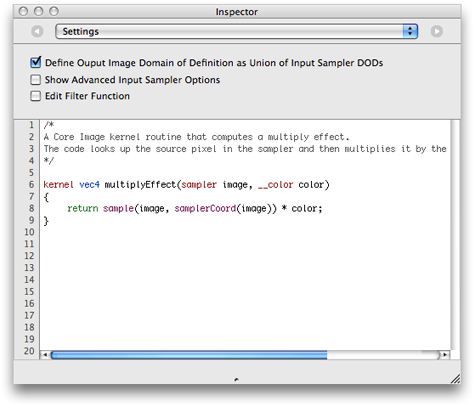Zoom the Inspector window
The height and width of the screenshot is (406, 475).
tap(54, 11)
